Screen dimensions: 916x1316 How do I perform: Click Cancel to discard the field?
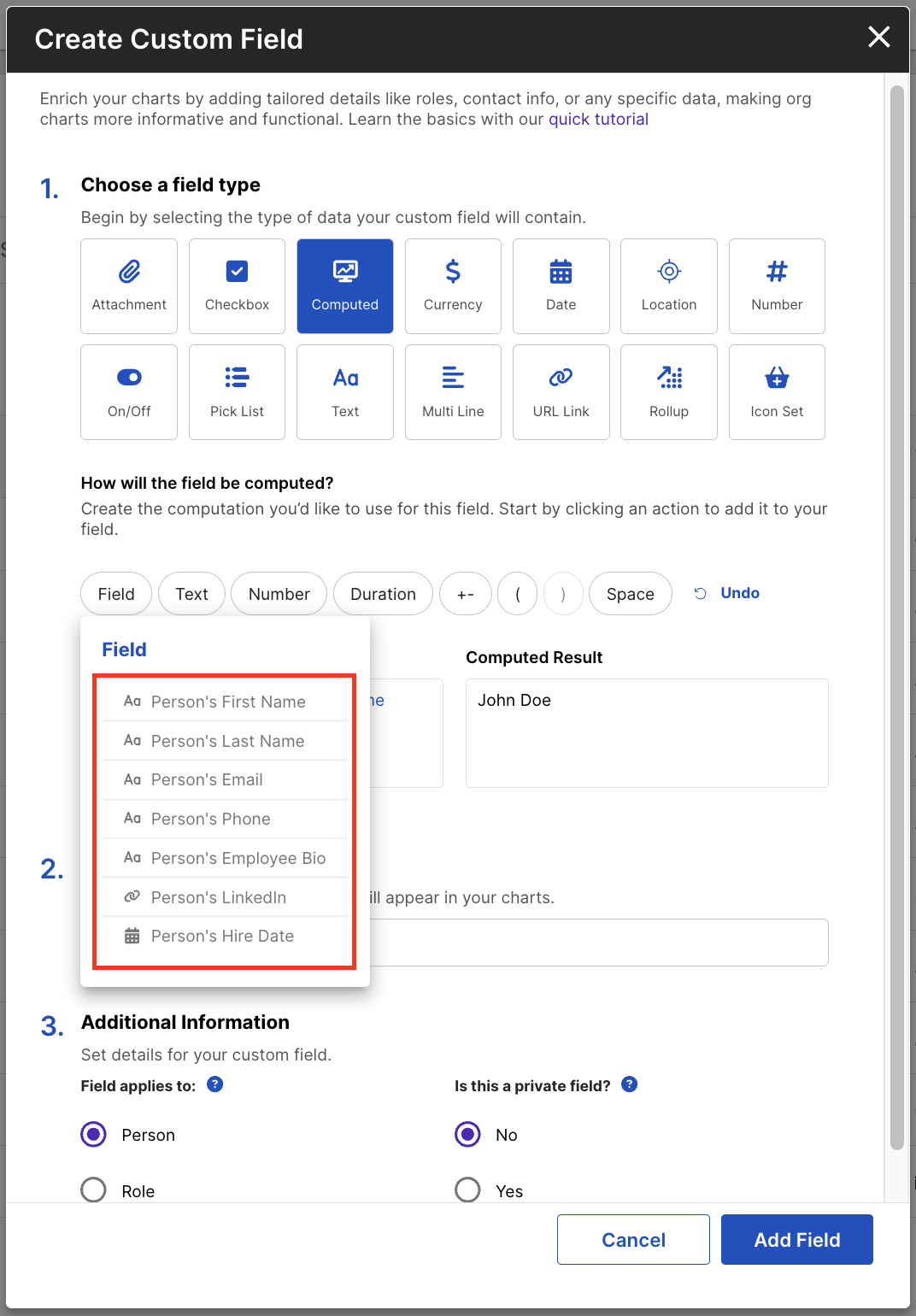tap(633, 1239)
